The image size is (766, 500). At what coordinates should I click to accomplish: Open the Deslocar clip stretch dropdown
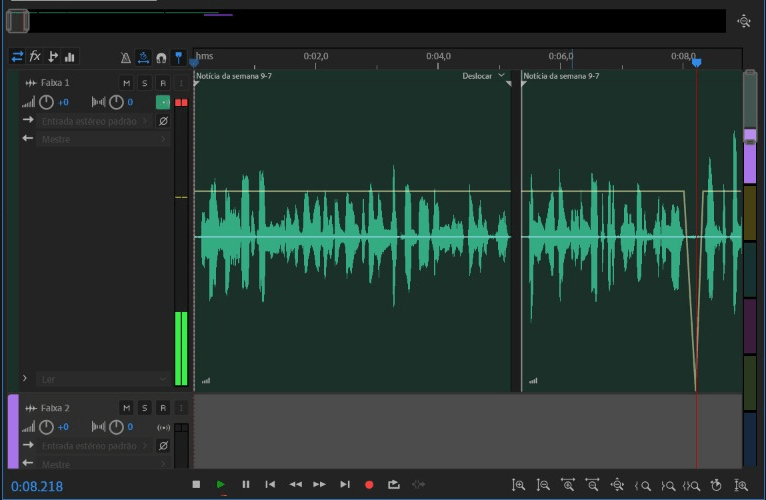point(483,76)
